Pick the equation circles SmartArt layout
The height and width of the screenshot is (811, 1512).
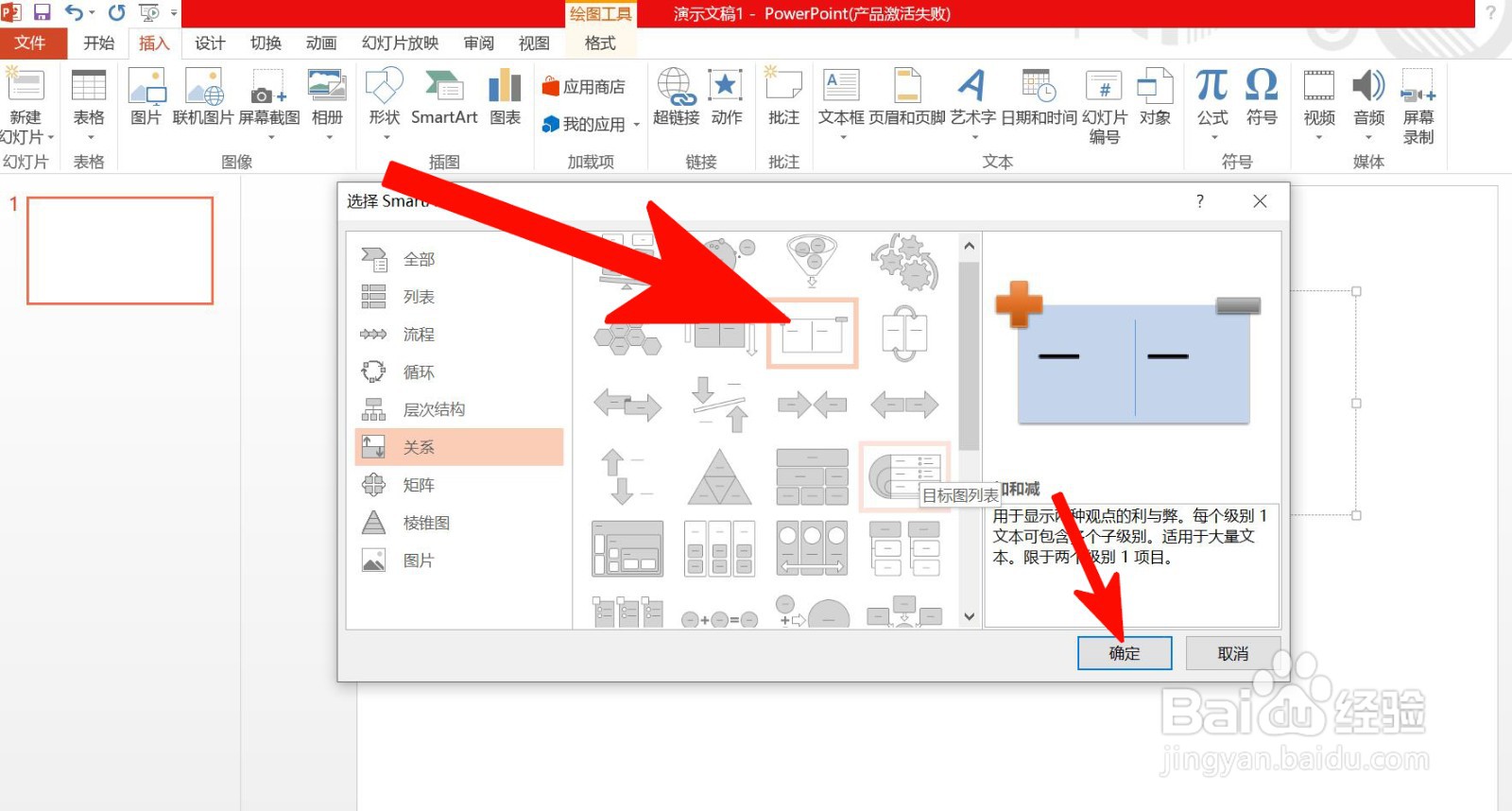(x=720, y=620)
